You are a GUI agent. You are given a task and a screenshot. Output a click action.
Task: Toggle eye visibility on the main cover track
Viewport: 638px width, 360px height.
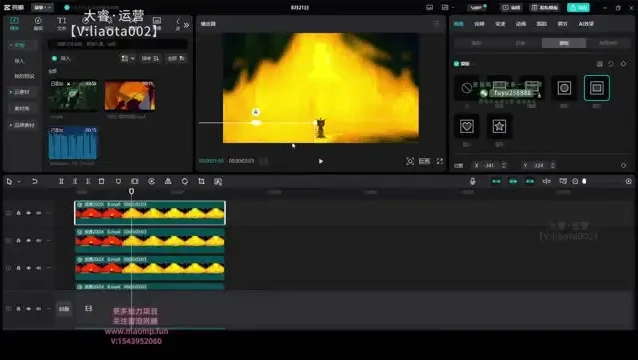[x=28, y=309]
